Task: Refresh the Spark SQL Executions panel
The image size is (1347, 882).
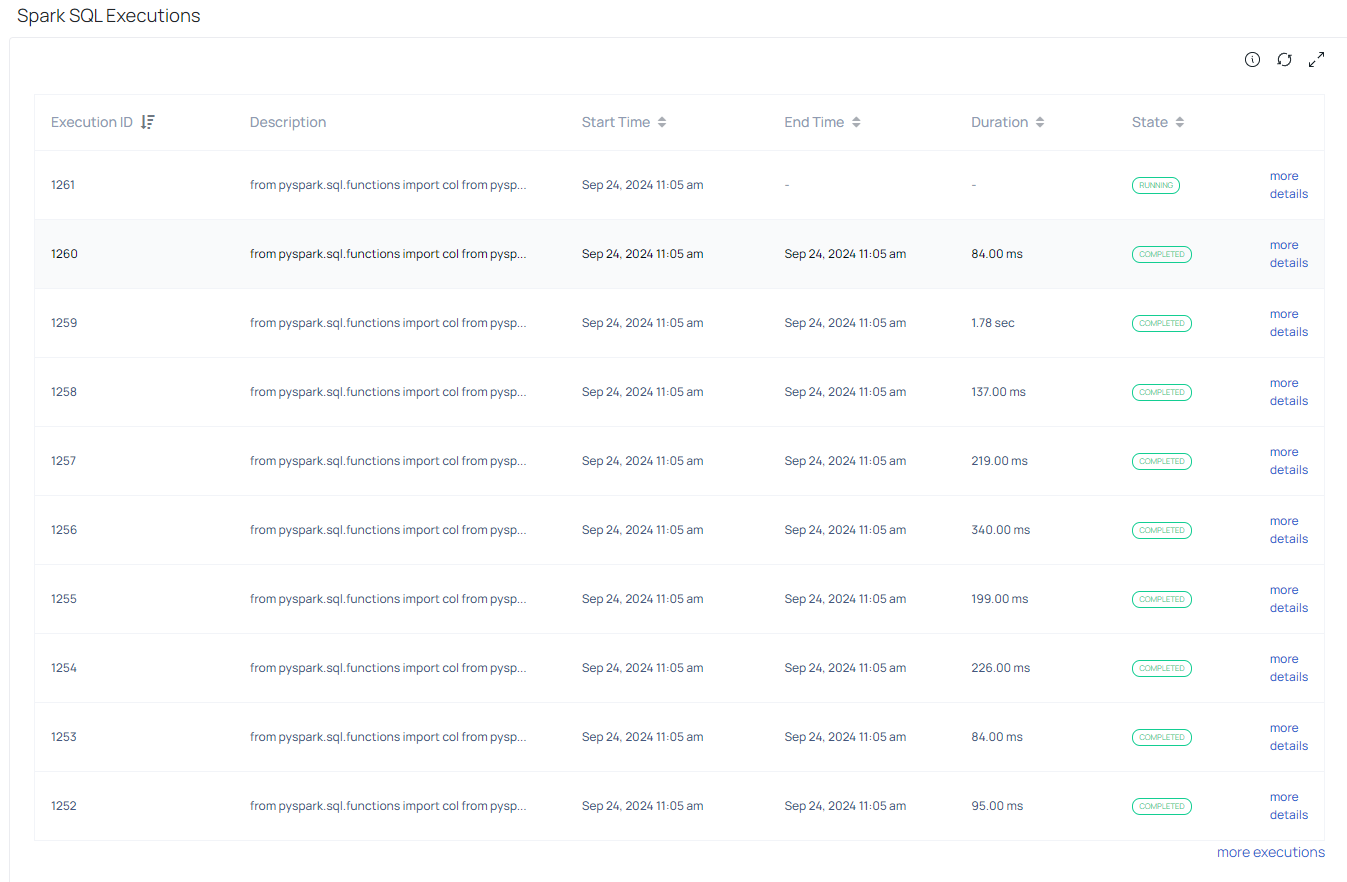Action: point(1284,60)
